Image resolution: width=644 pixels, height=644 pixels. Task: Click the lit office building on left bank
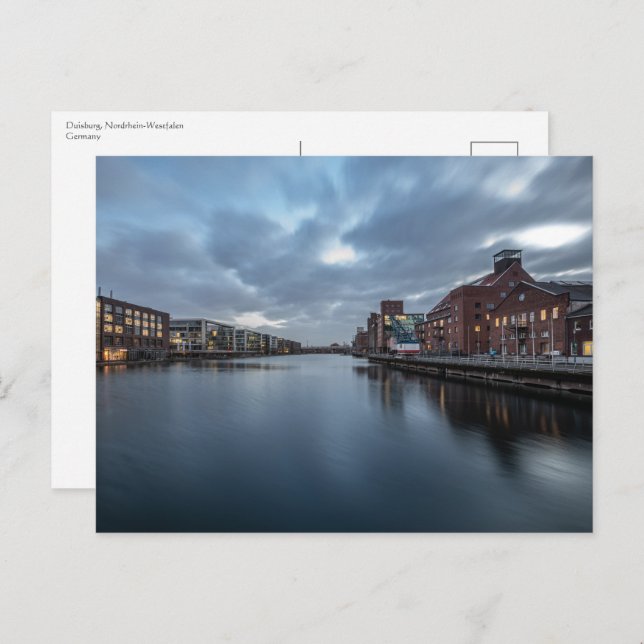132,329
